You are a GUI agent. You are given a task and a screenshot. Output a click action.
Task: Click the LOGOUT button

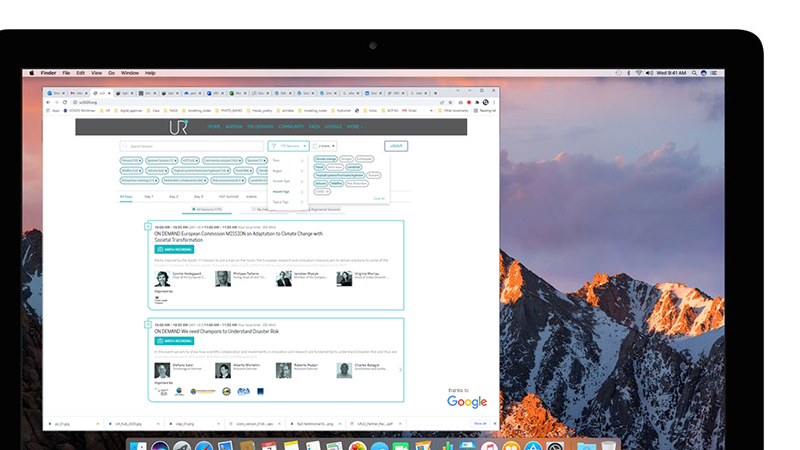(395, 146)
